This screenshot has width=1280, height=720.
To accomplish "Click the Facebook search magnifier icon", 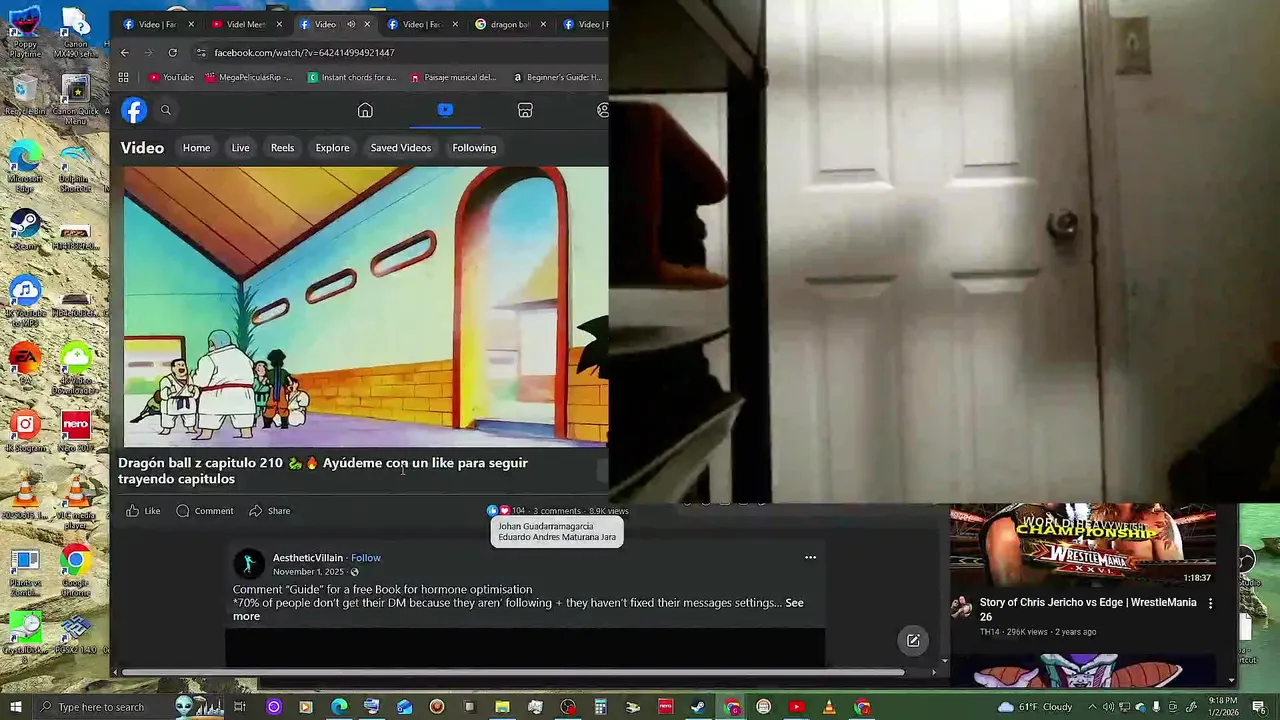I will tap(166, 110).
